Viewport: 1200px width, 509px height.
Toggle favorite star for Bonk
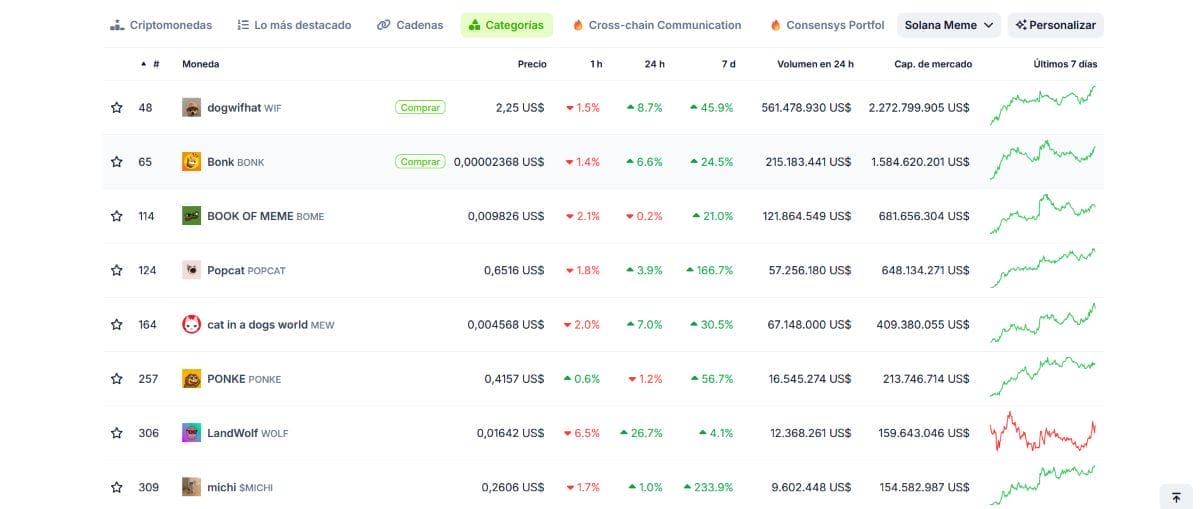117,162
